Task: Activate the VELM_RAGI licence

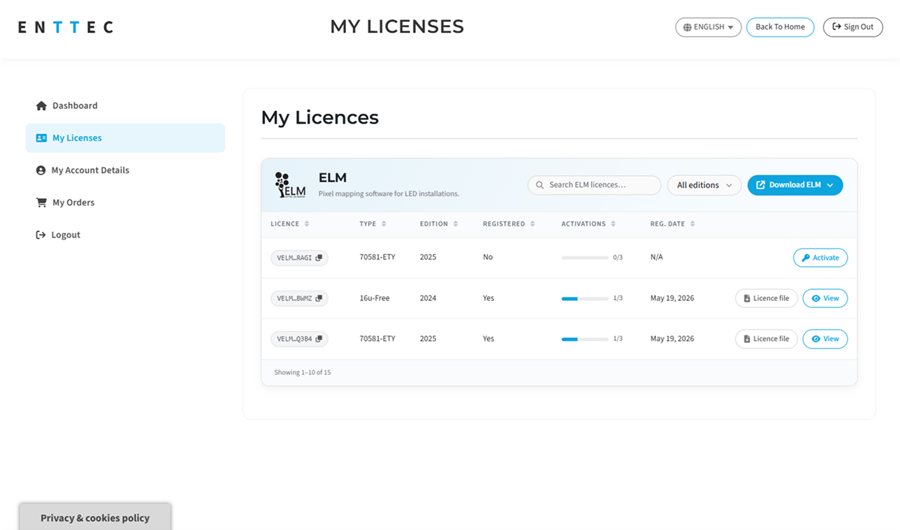Action: tap(820, 258)
